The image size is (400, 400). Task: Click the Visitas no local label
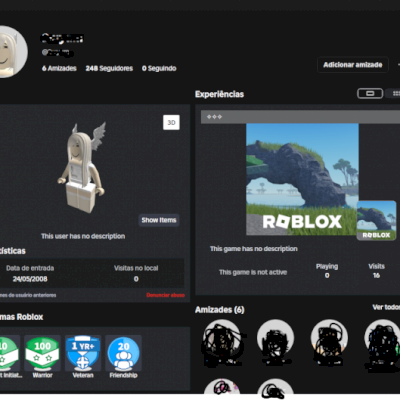point(136,268)
